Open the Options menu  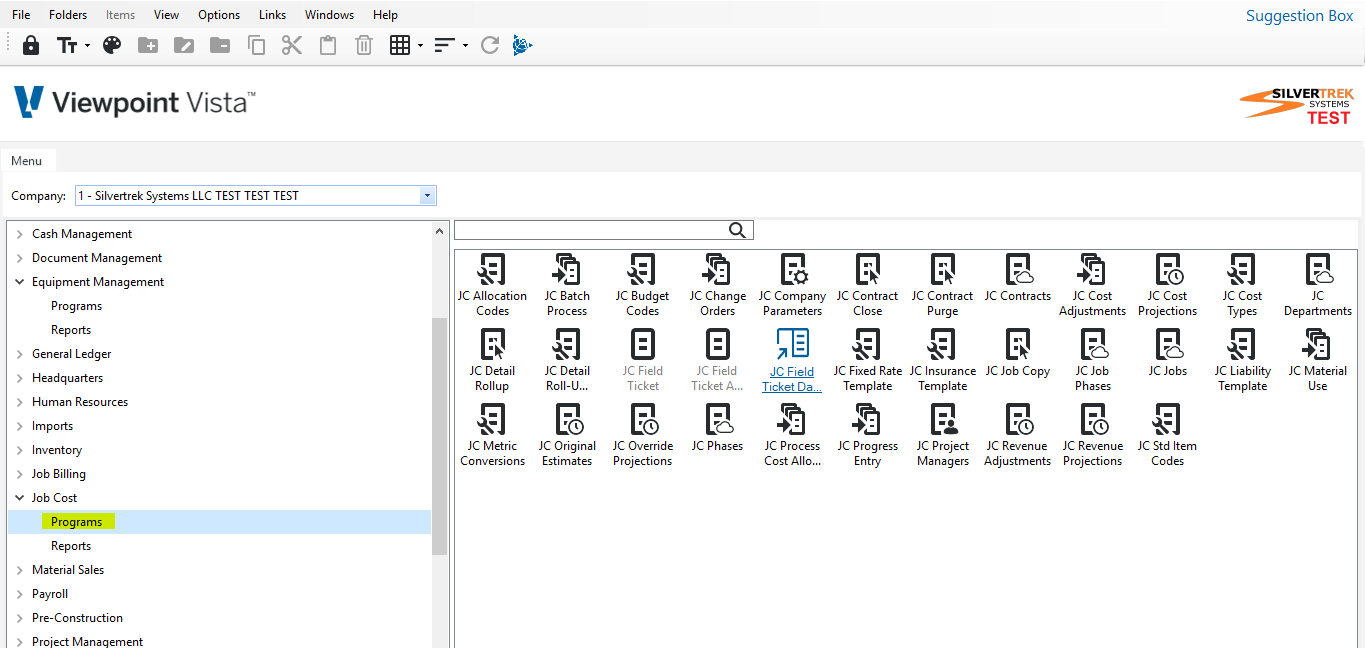click(219, 15)
